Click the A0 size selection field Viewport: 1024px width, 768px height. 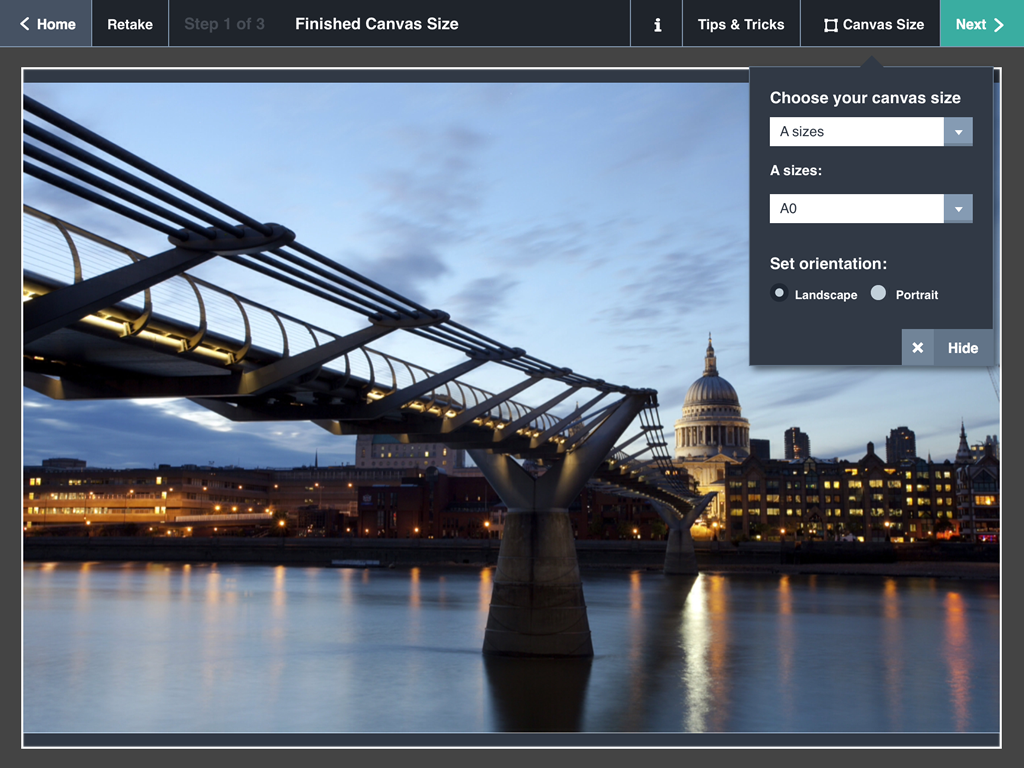pos(856,209)
